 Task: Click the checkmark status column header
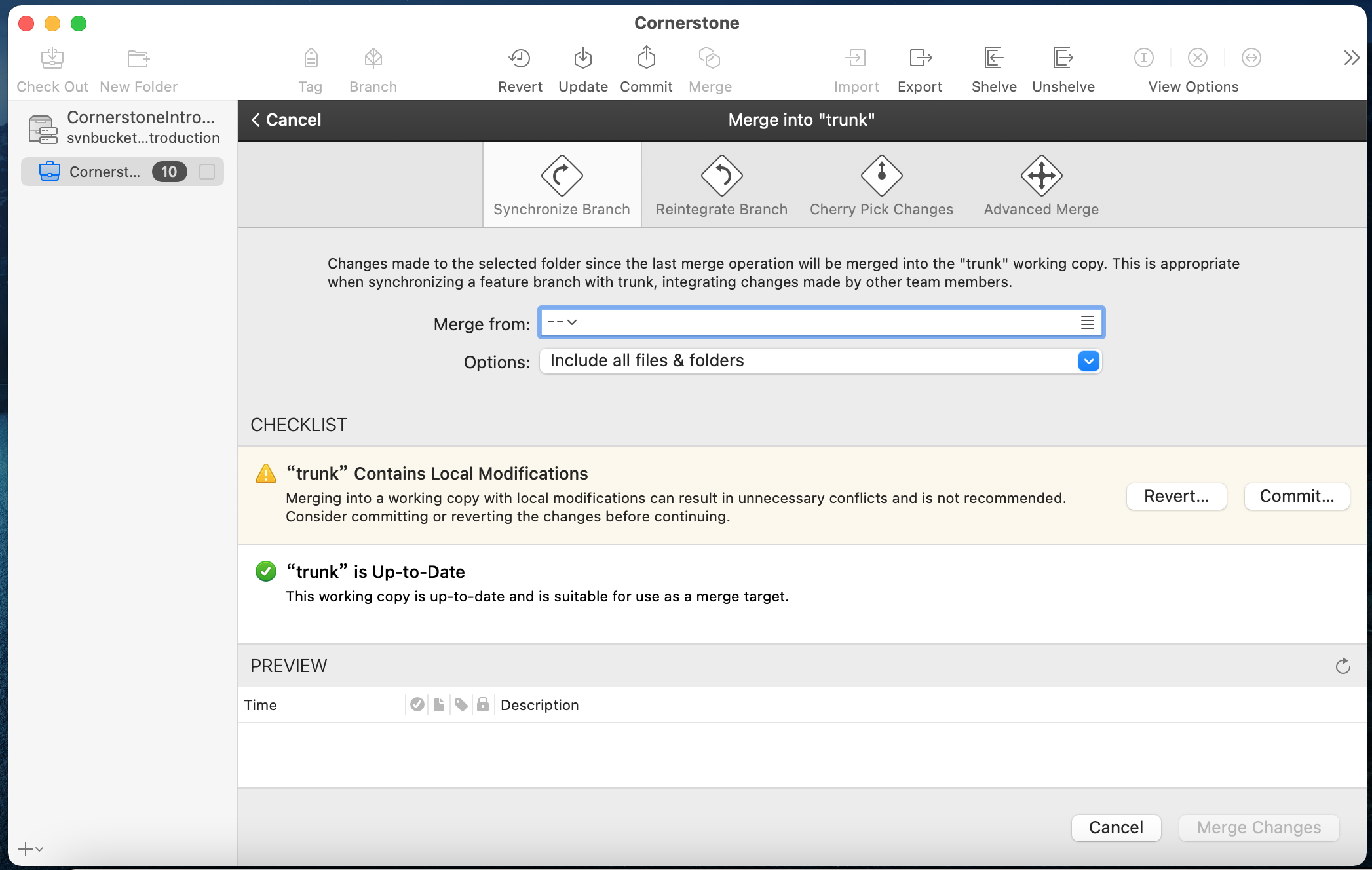click(x=417, y=705)
